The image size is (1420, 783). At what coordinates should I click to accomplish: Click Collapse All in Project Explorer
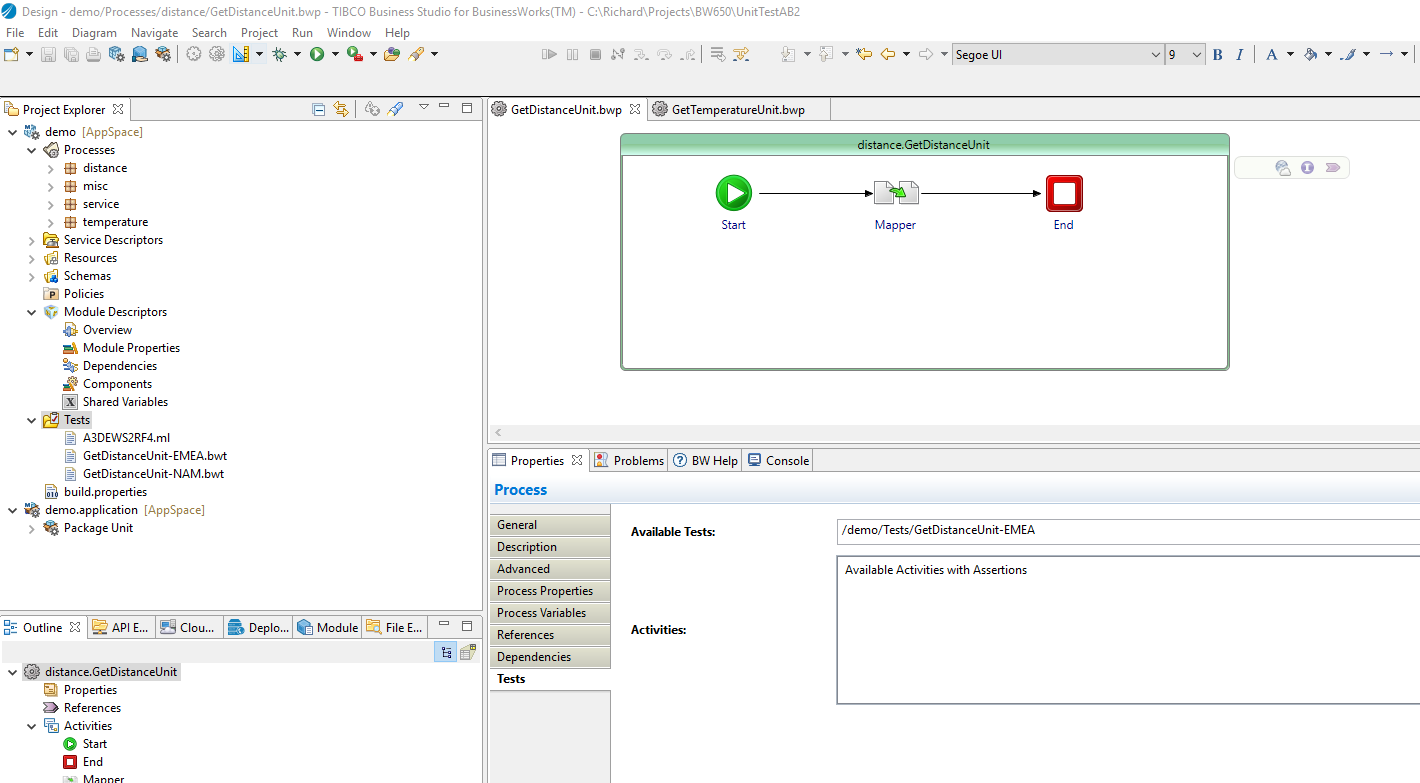(x=318, y=109)
